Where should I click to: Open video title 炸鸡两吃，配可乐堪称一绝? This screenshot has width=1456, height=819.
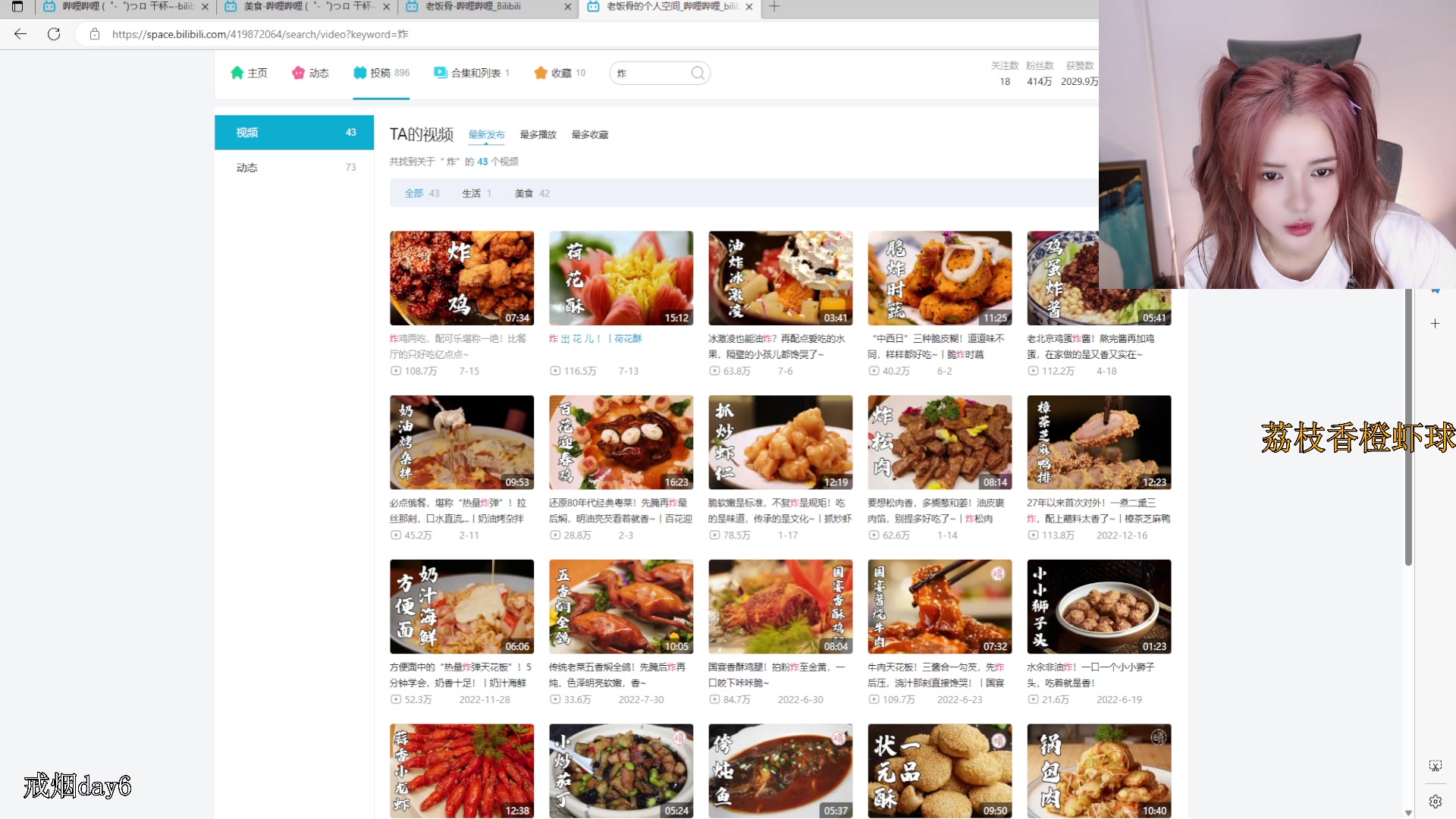(458, 347)
